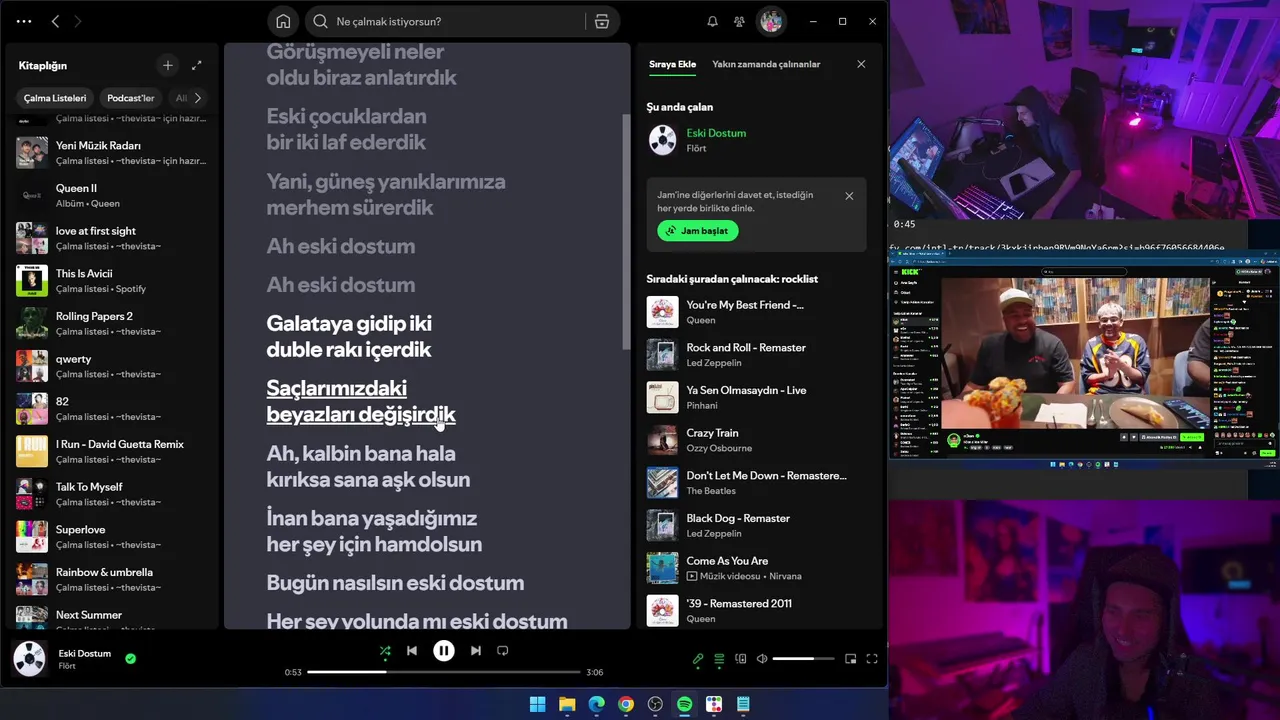Play 'Ya Sen Olmasaydın - Live' from queue
The width and height of the screenshot is (1280, 720).
point(756,398)
